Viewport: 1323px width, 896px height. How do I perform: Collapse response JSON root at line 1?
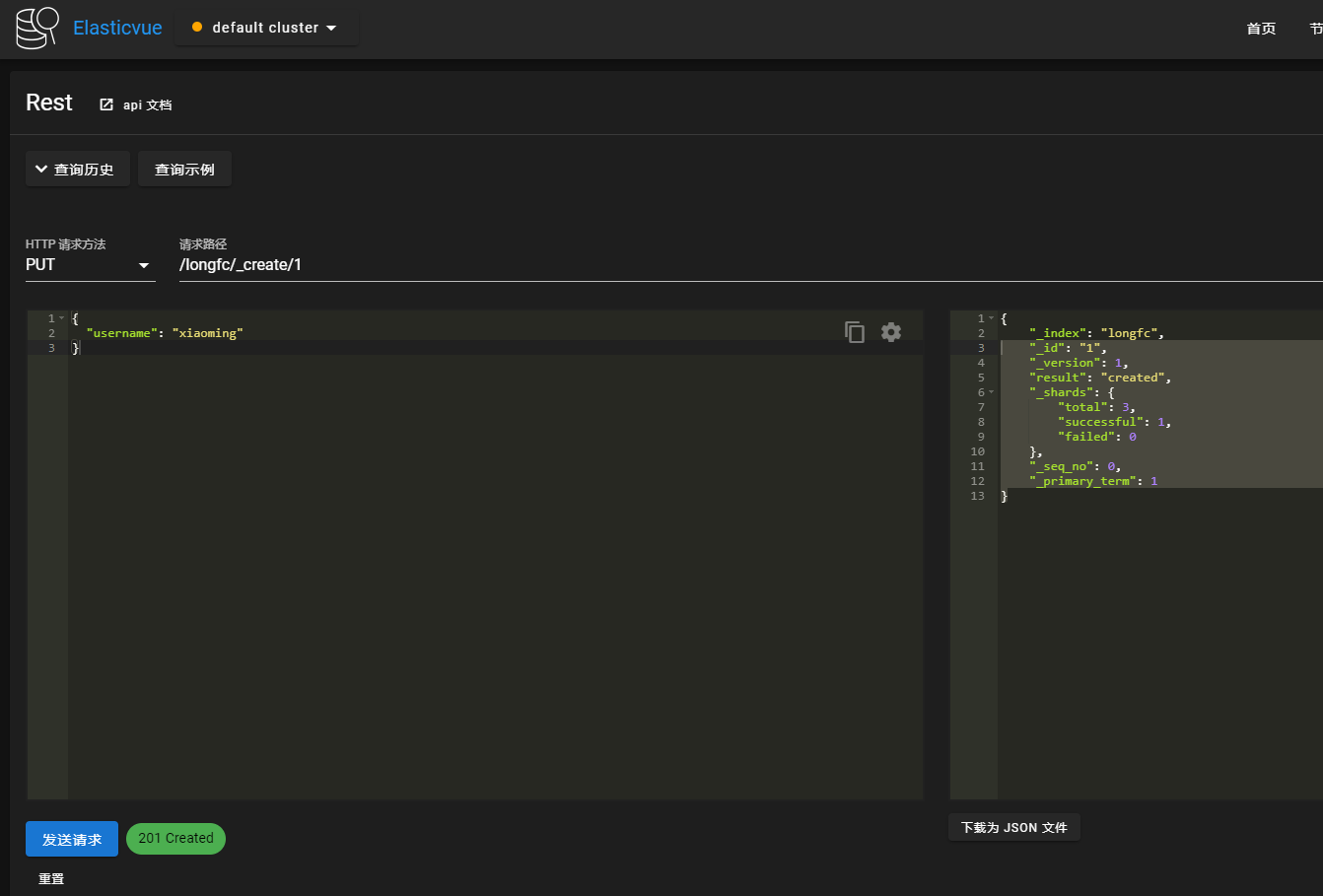pyautogui.click(x=991, y=318)
